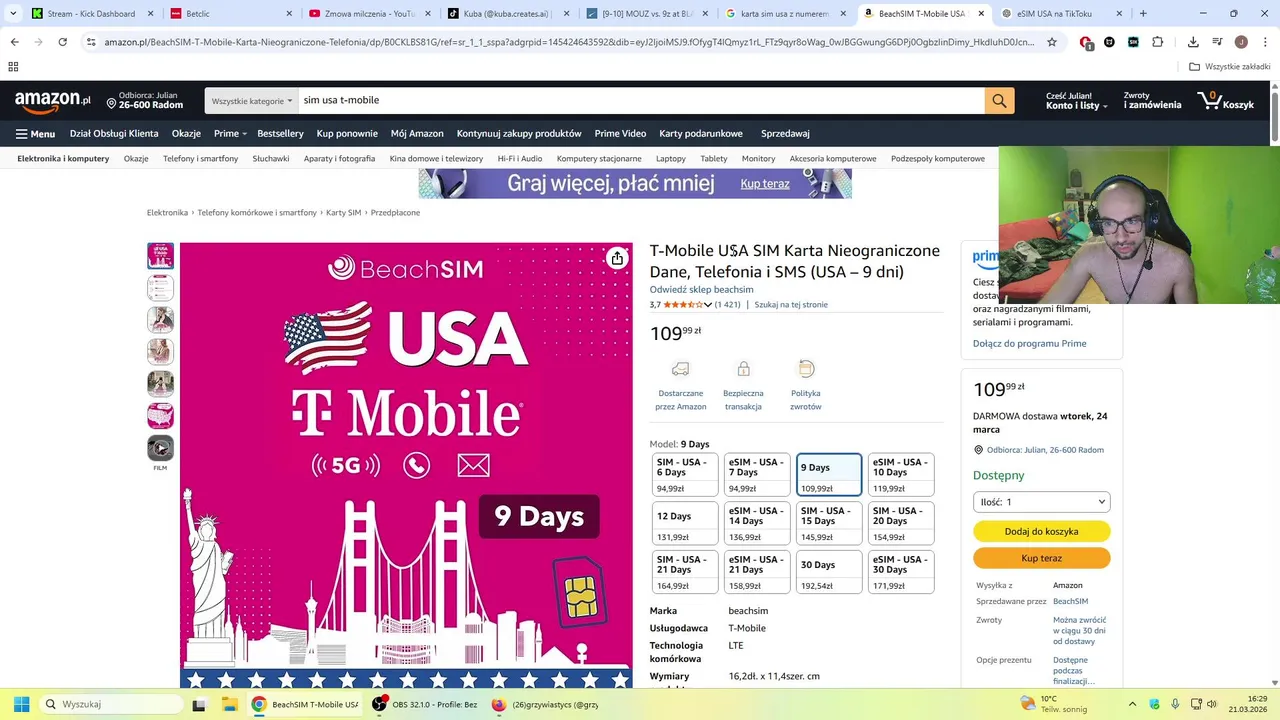The width and height of the screenshot is (1280, 720).
Task: Select first product thumbnail image
Action: (160, 256)
